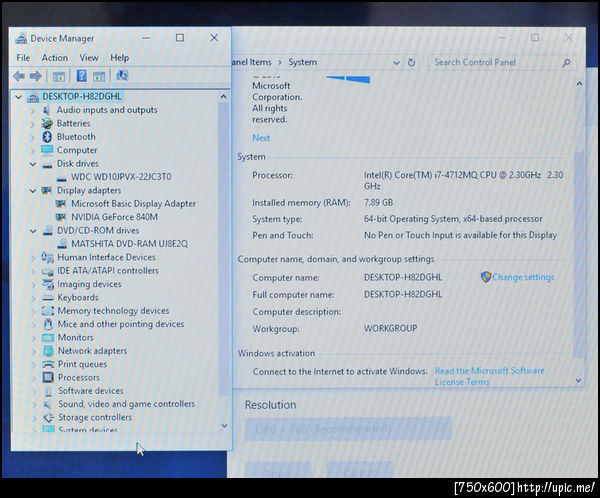Click the WDC WD10JPVX disk drive icon
The image size is (600, 498).
[61, 178]
